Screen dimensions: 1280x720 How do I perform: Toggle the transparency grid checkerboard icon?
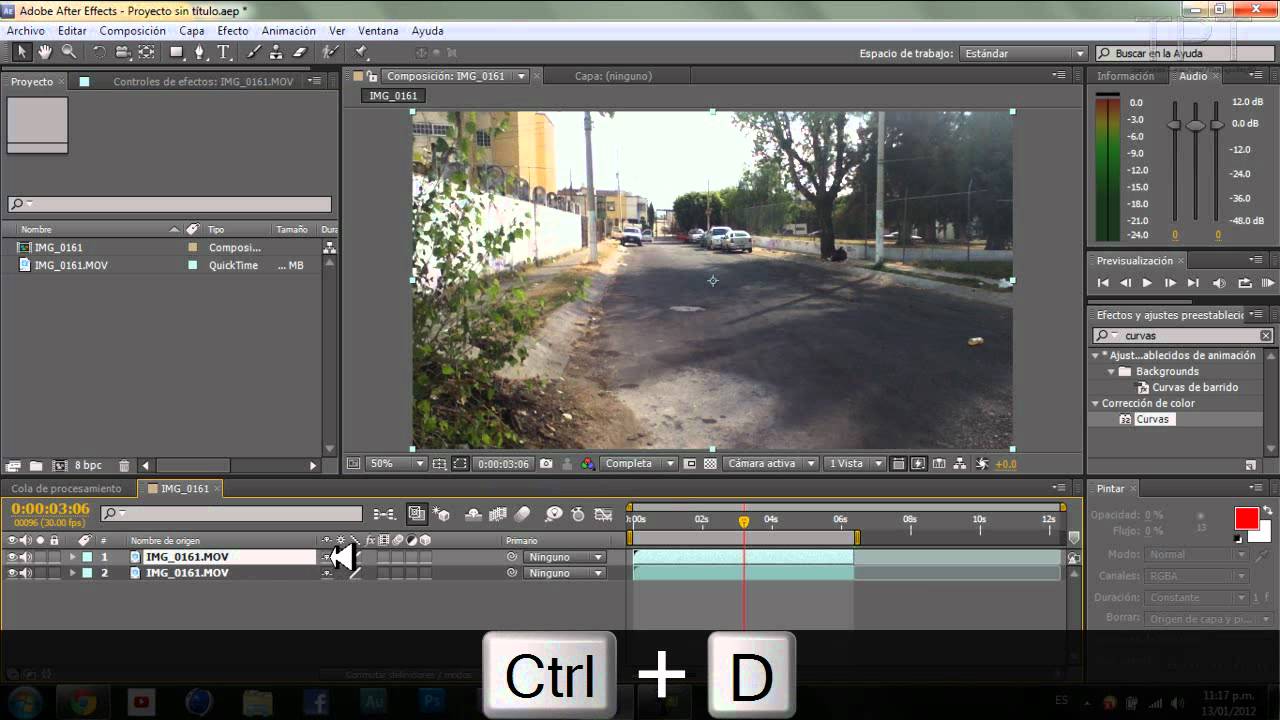pyautogui.click(x=710, y=464)
